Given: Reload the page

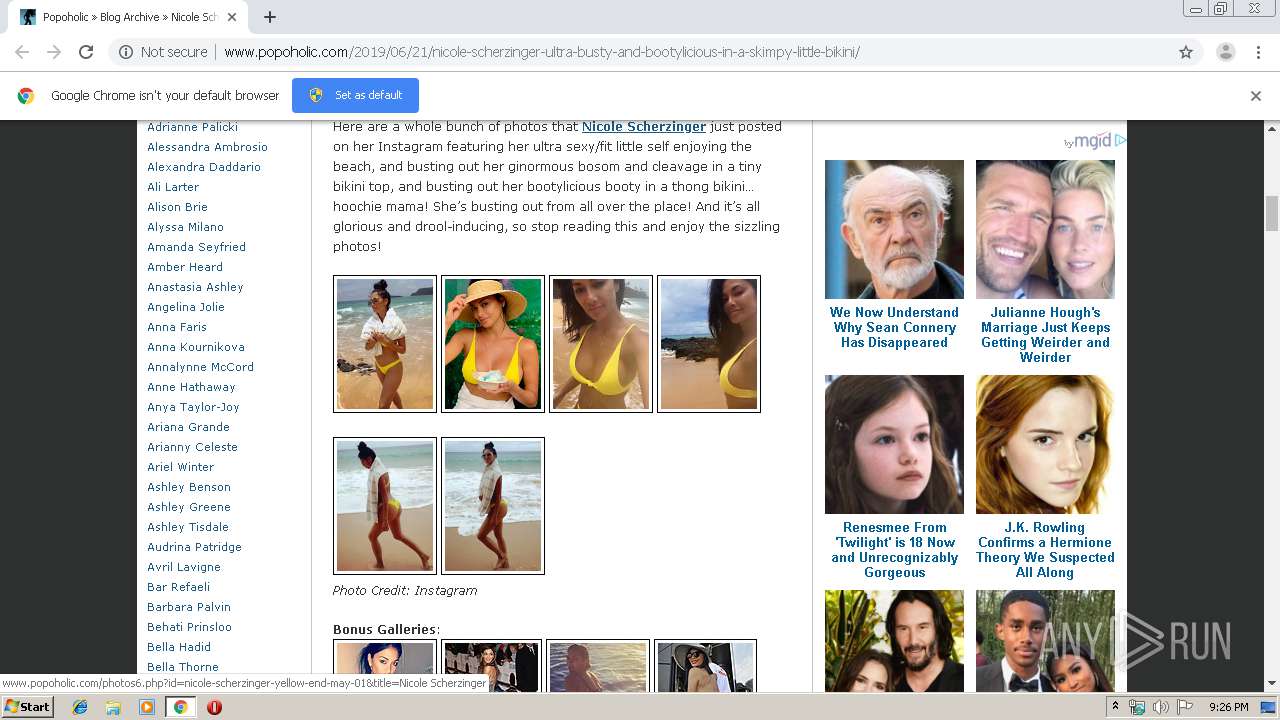Looking at the screenshot, I should 86,52.
